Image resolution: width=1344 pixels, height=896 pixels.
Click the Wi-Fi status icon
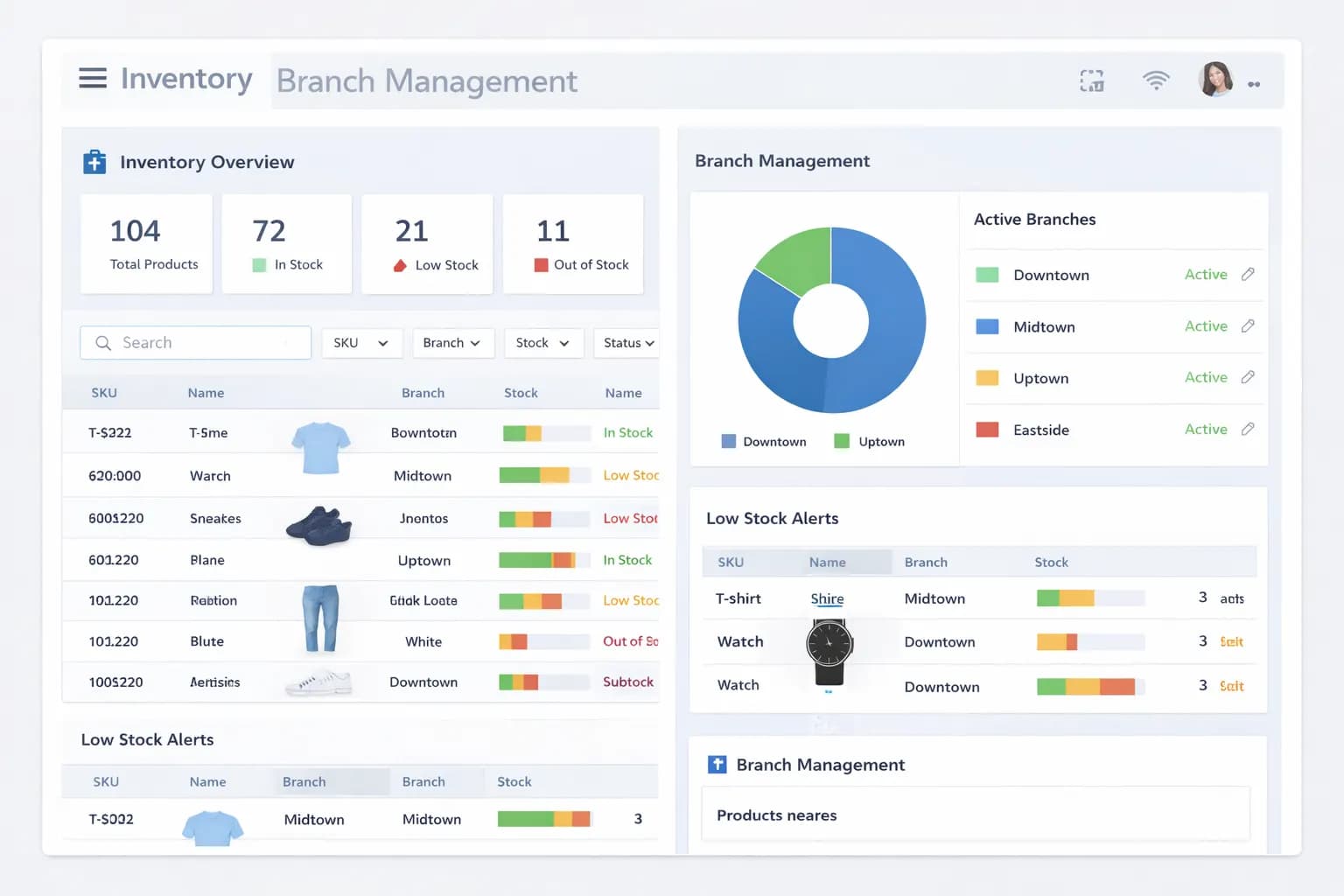(1155, 80)
